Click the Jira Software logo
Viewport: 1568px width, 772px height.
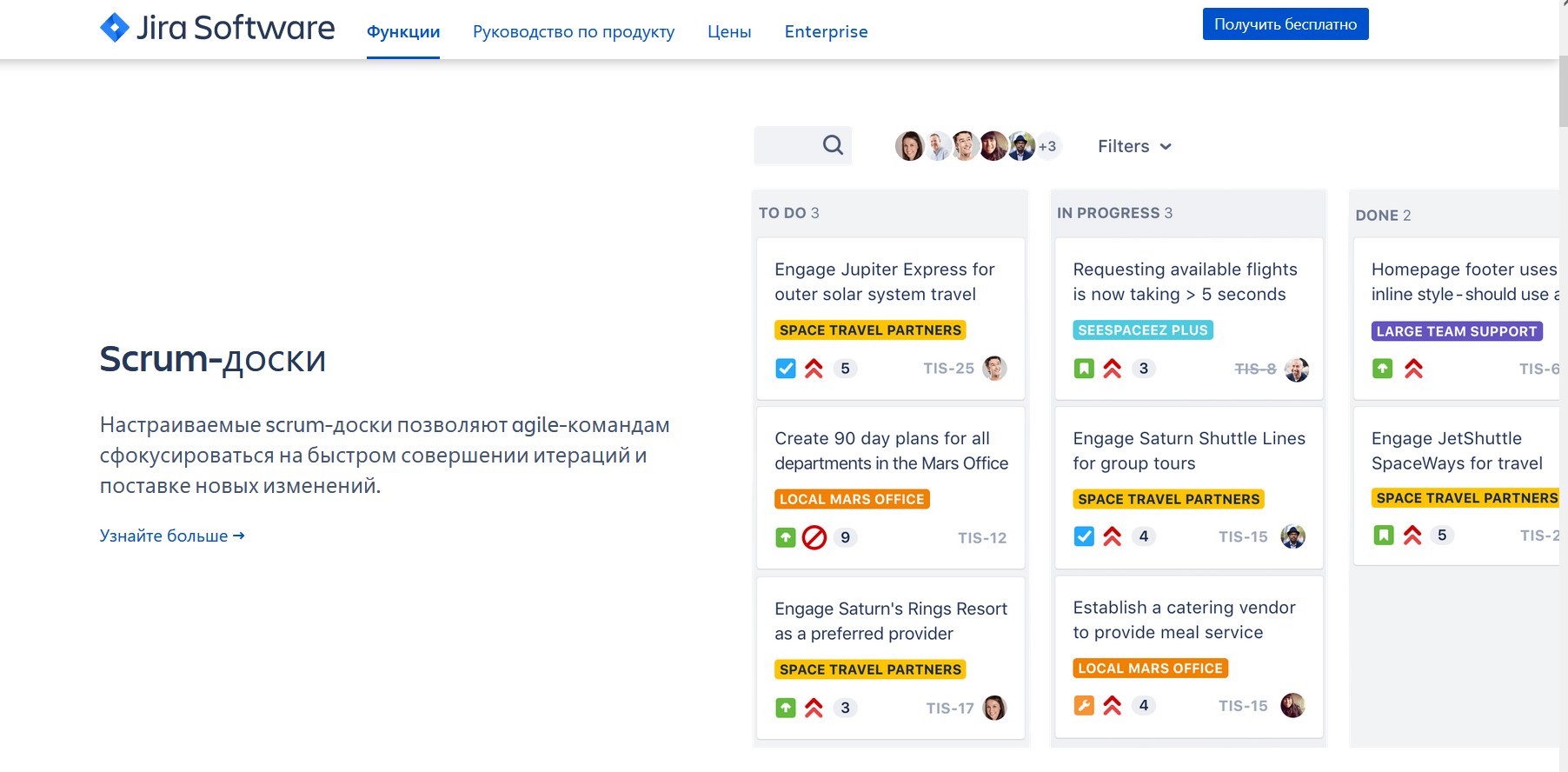(x=217, y=28)
